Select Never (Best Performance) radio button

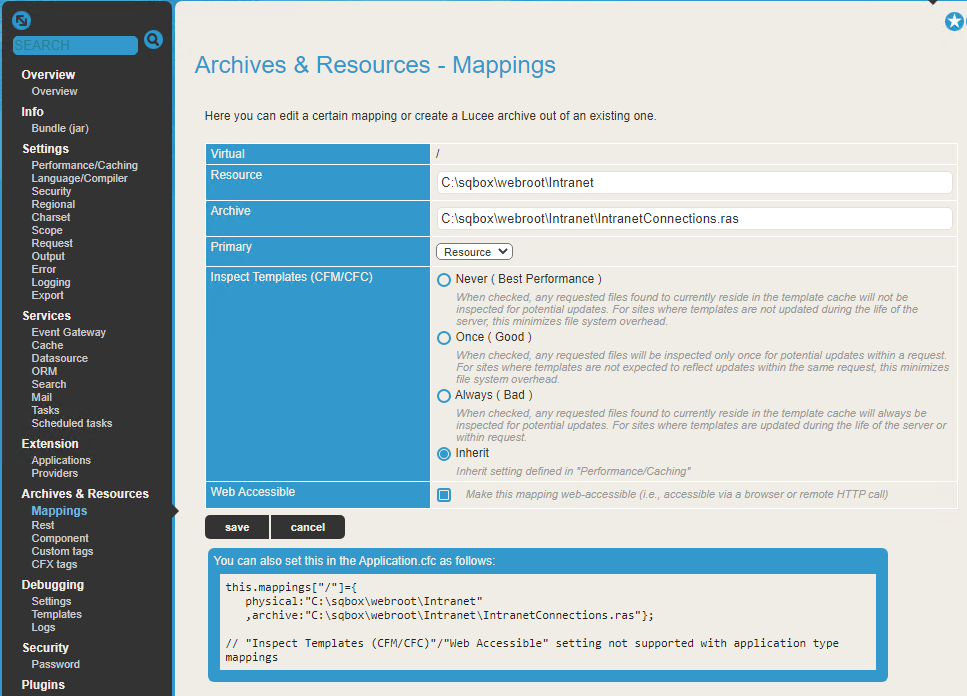click(x=443, y=280)
